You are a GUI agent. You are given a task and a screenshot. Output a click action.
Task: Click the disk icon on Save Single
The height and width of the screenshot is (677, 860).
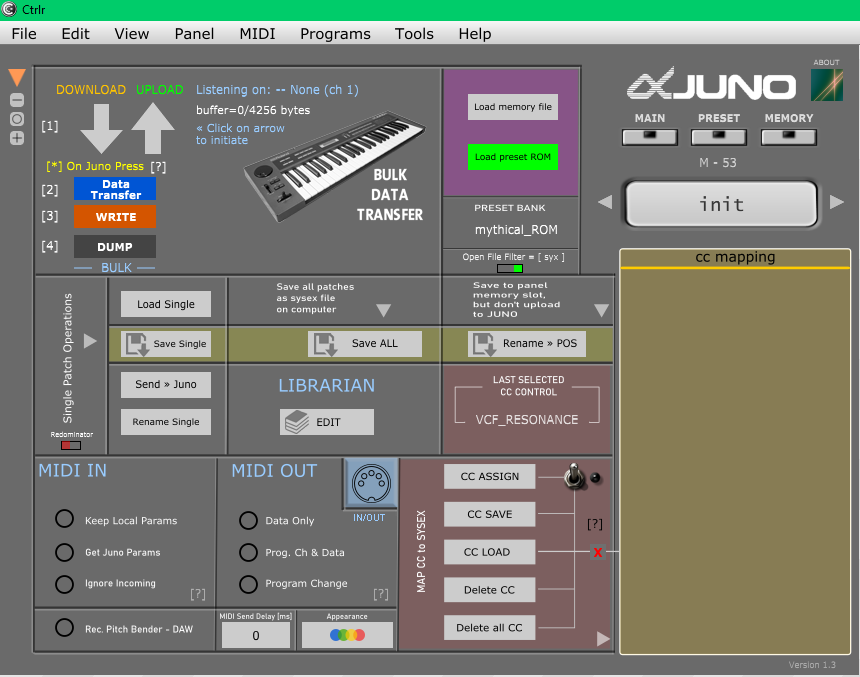[x=137, y=343]
